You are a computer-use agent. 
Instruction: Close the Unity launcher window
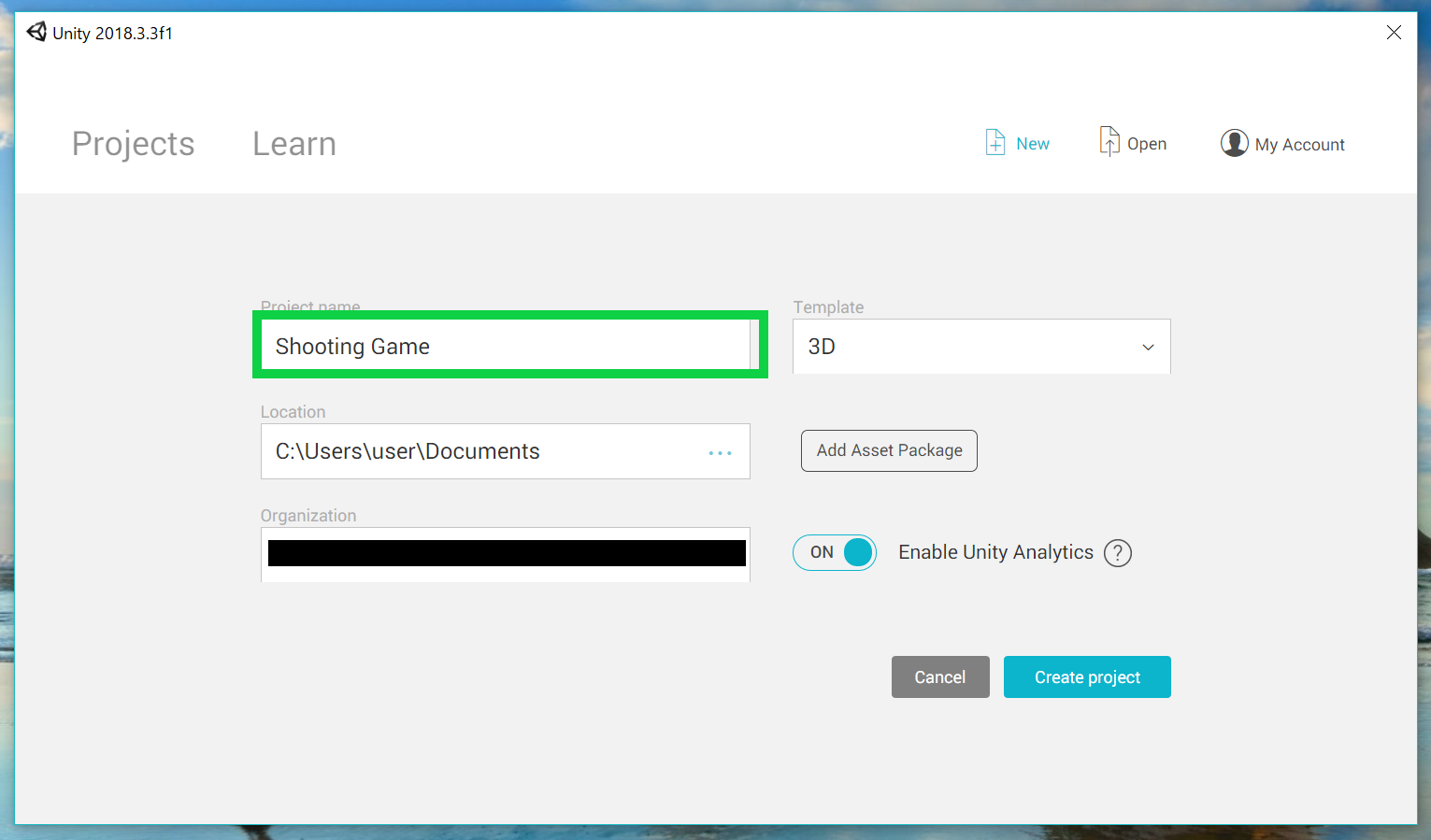click(1393, 33)
